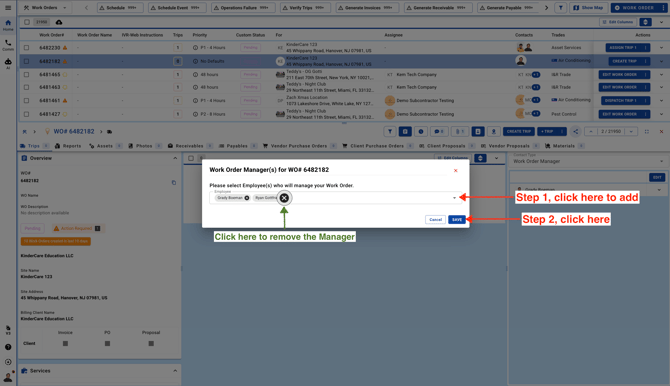
Task: Switch to the Vendor Purchase Orders tab
Action: coord(299,146)
